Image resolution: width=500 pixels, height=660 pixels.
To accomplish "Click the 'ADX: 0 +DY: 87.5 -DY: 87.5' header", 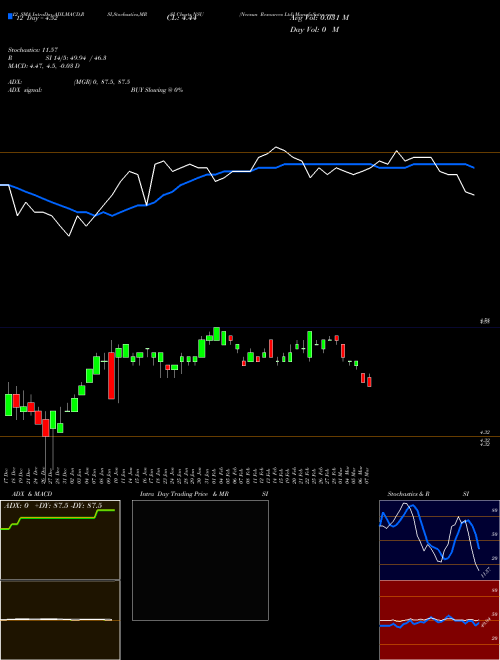I will 53,506.
